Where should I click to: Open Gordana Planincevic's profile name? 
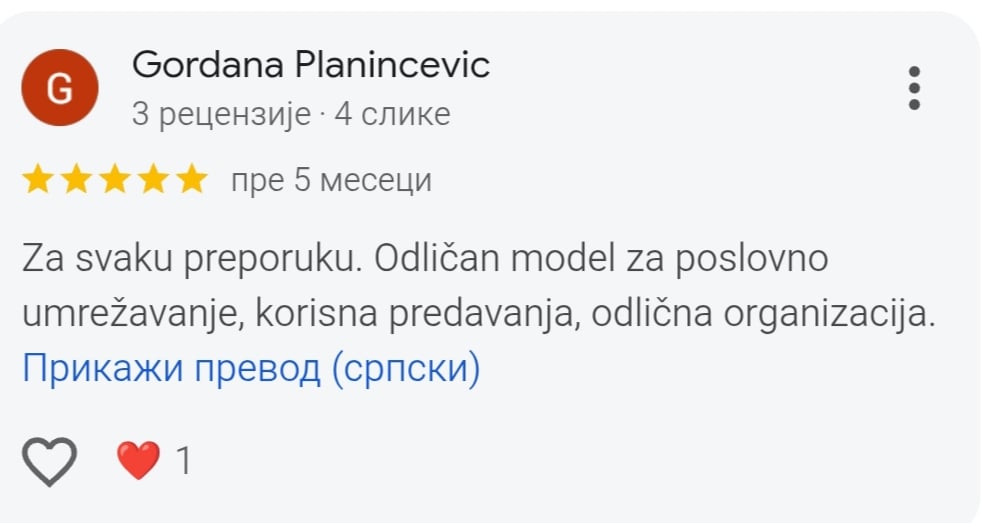coord(311,66)
